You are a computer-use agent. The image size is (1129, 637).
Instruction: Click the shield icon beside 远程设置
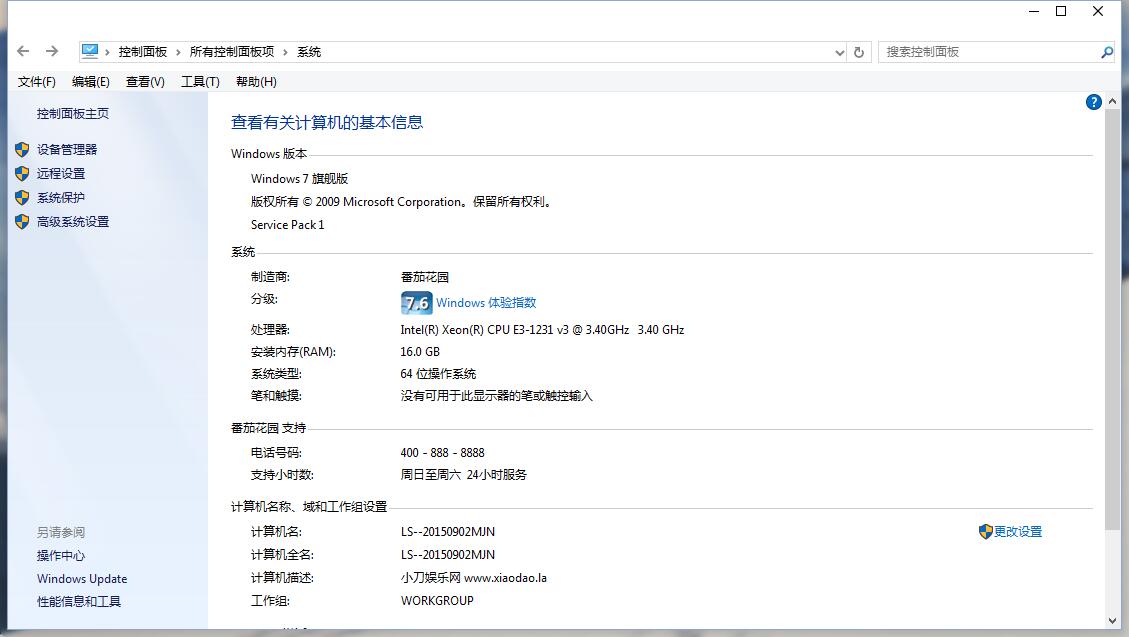22,173
